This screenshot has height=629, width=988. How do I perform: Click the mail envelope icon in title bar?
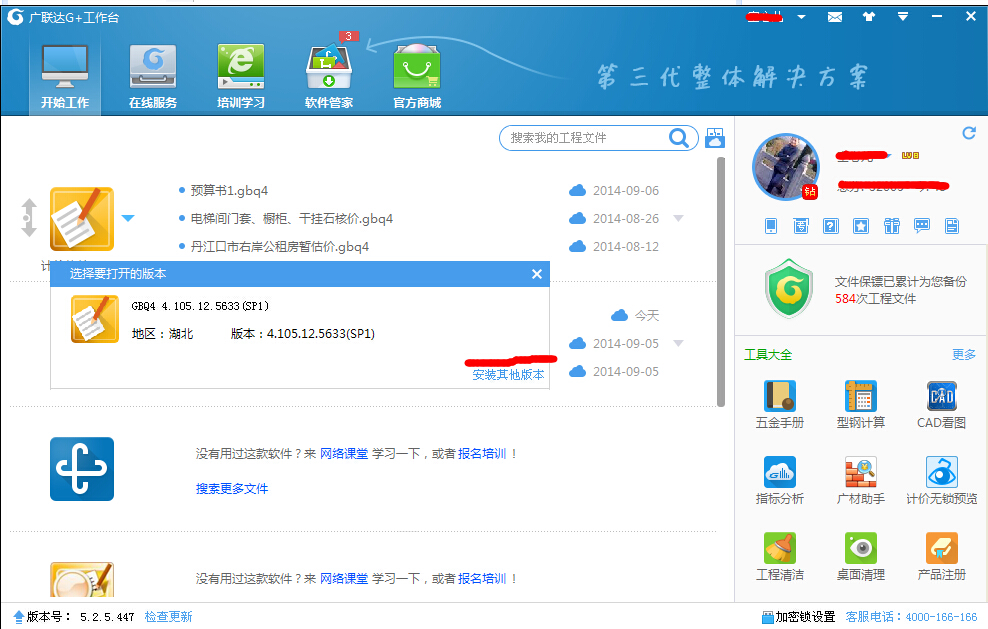[835, 17]
